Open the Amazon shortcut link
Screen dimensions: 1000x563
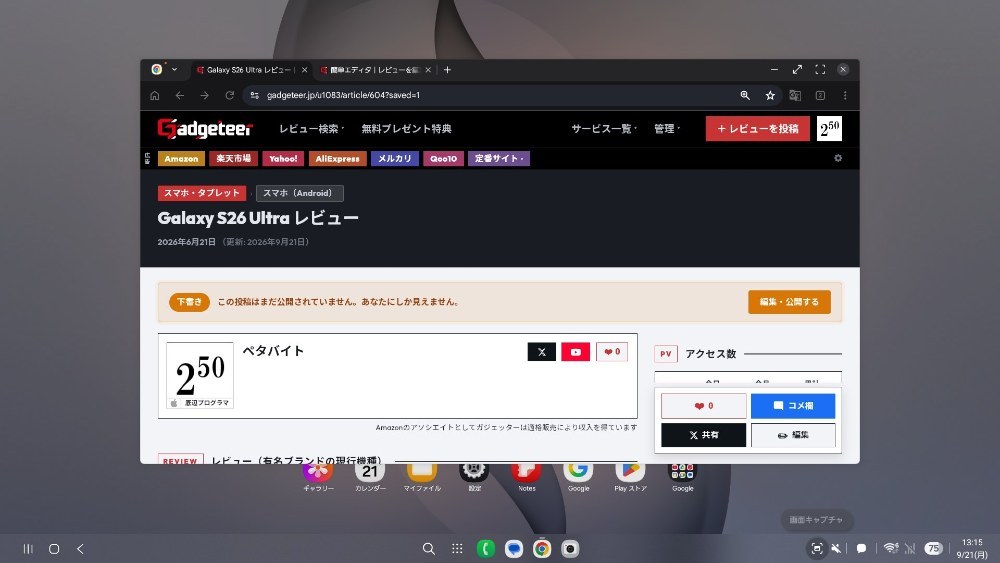pos(181,159)
